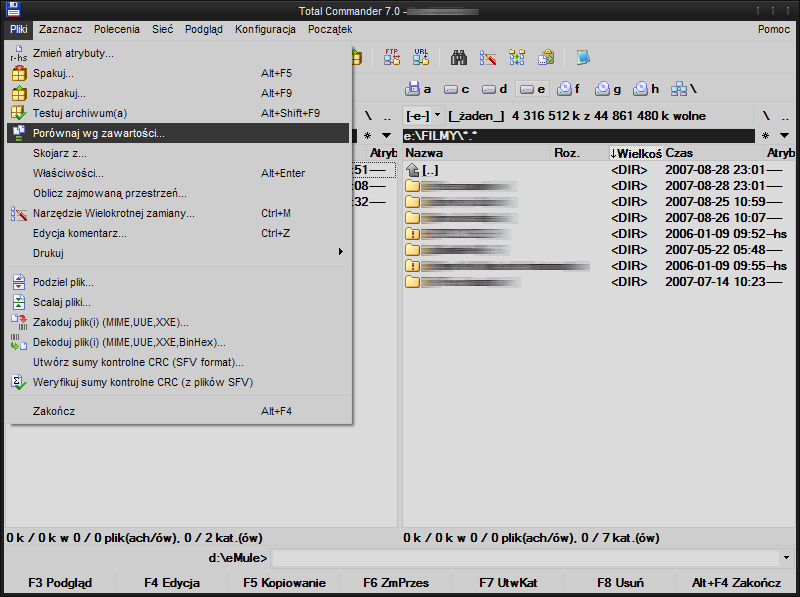Viewport: 800px width, 597px height.
Task: Open the command line history dropdown
Action: [x=786, y=558]
